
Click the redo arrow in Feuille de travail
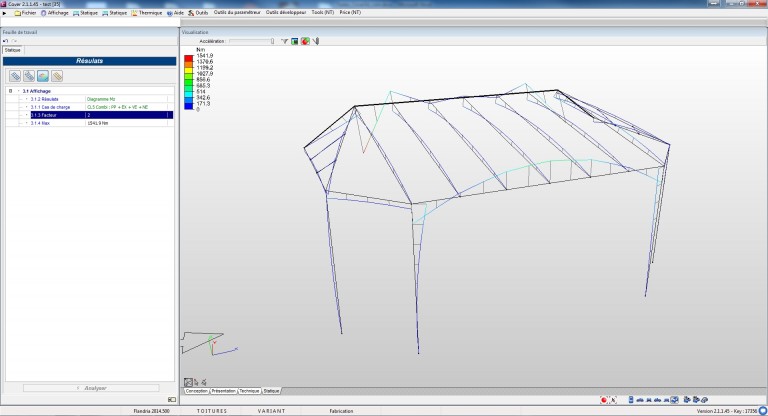pos(14,41)
